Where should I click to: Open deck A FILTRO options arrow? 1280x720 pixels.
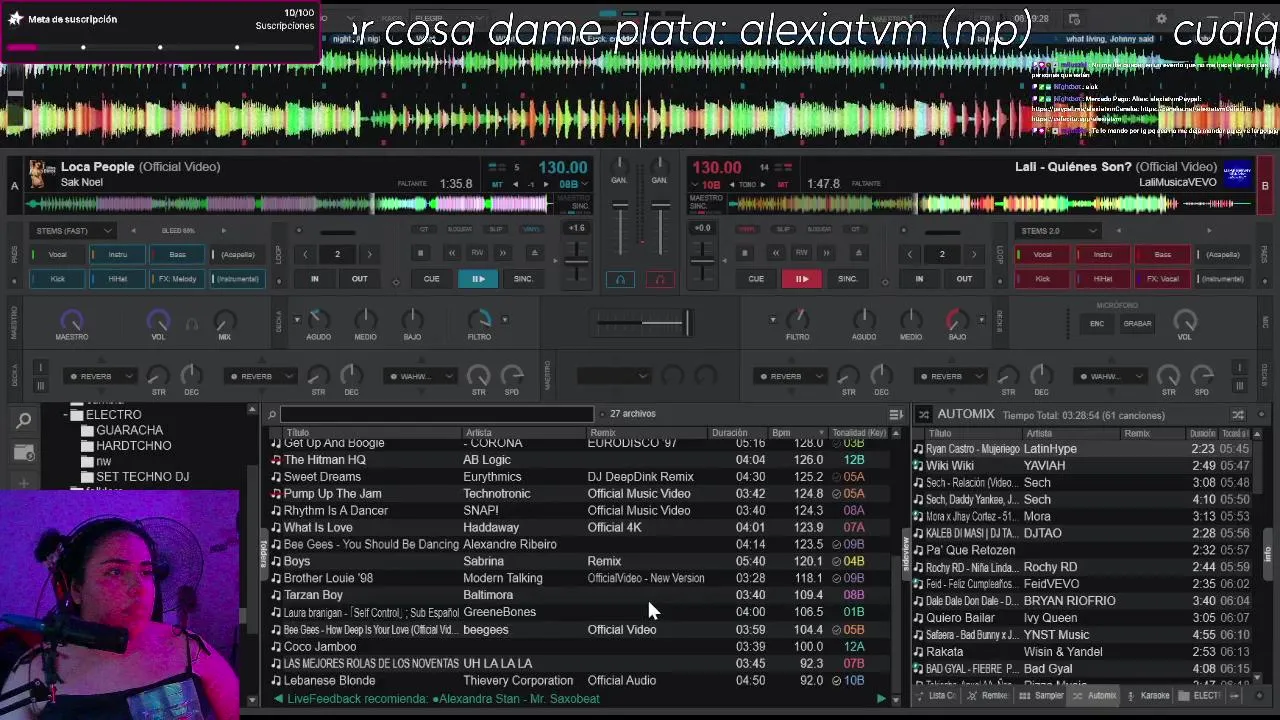pos(504,320)
